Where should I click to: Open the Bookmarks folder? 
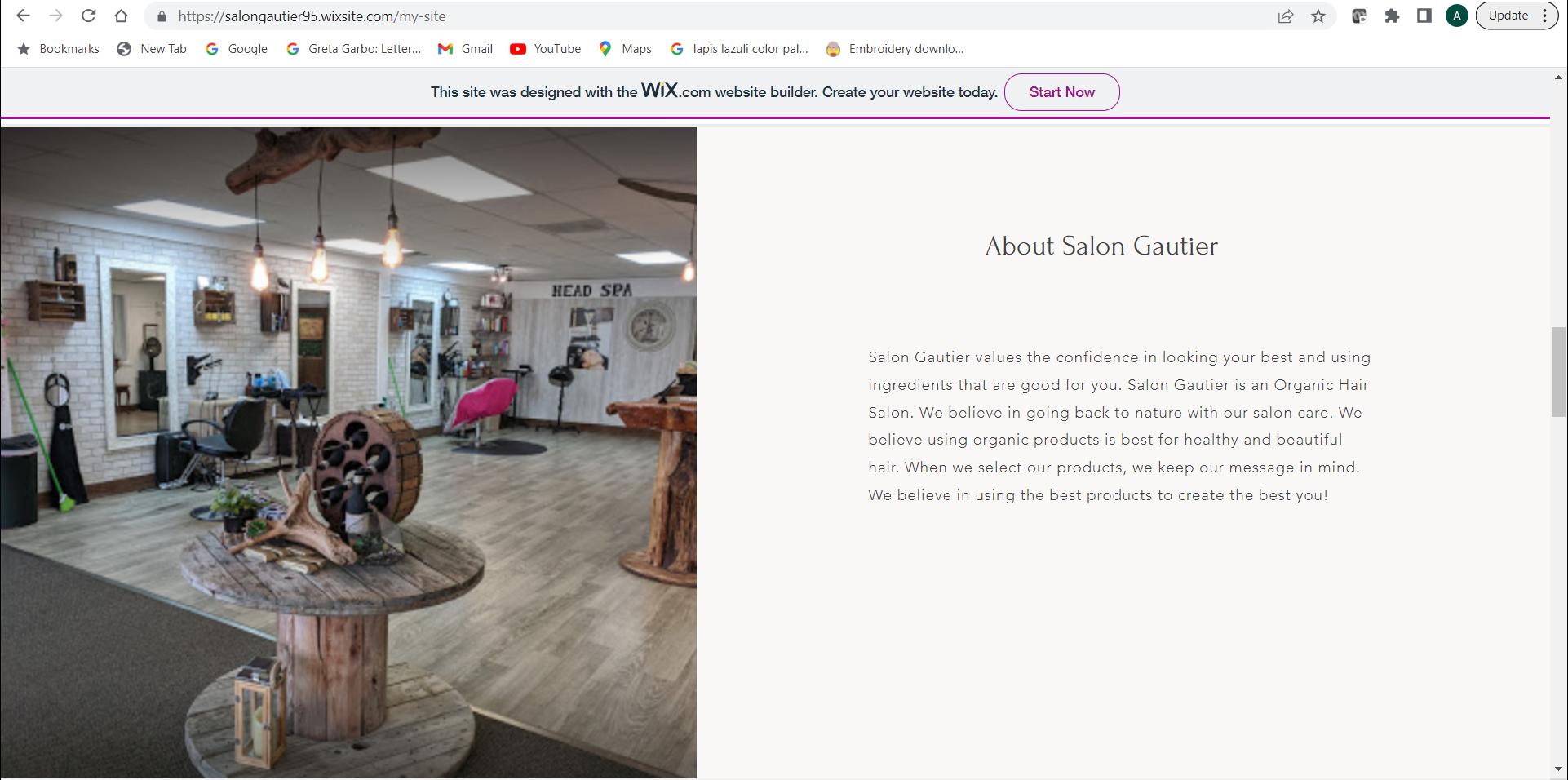58,49
